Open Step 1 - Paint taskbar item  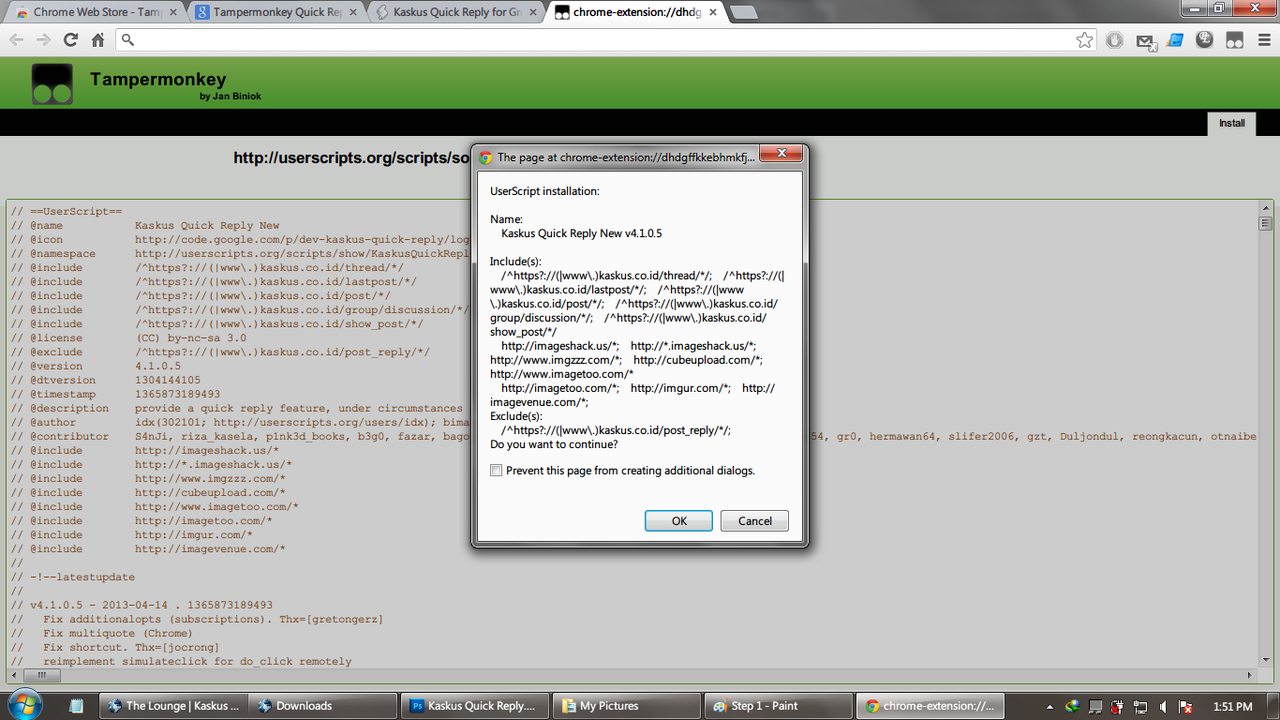coord(778,706)
